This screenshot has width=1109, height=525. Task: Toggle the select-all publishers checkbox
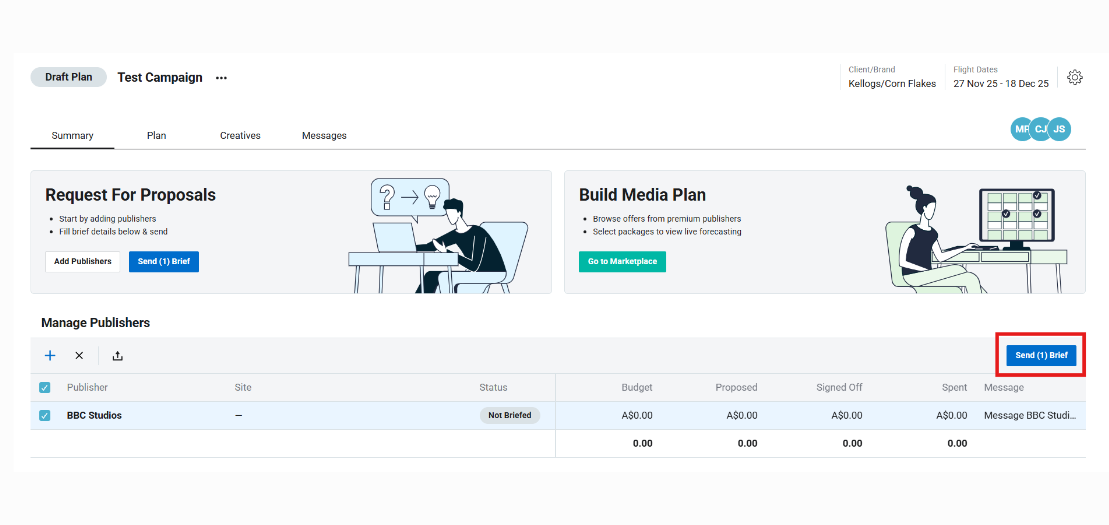point(44,388)
